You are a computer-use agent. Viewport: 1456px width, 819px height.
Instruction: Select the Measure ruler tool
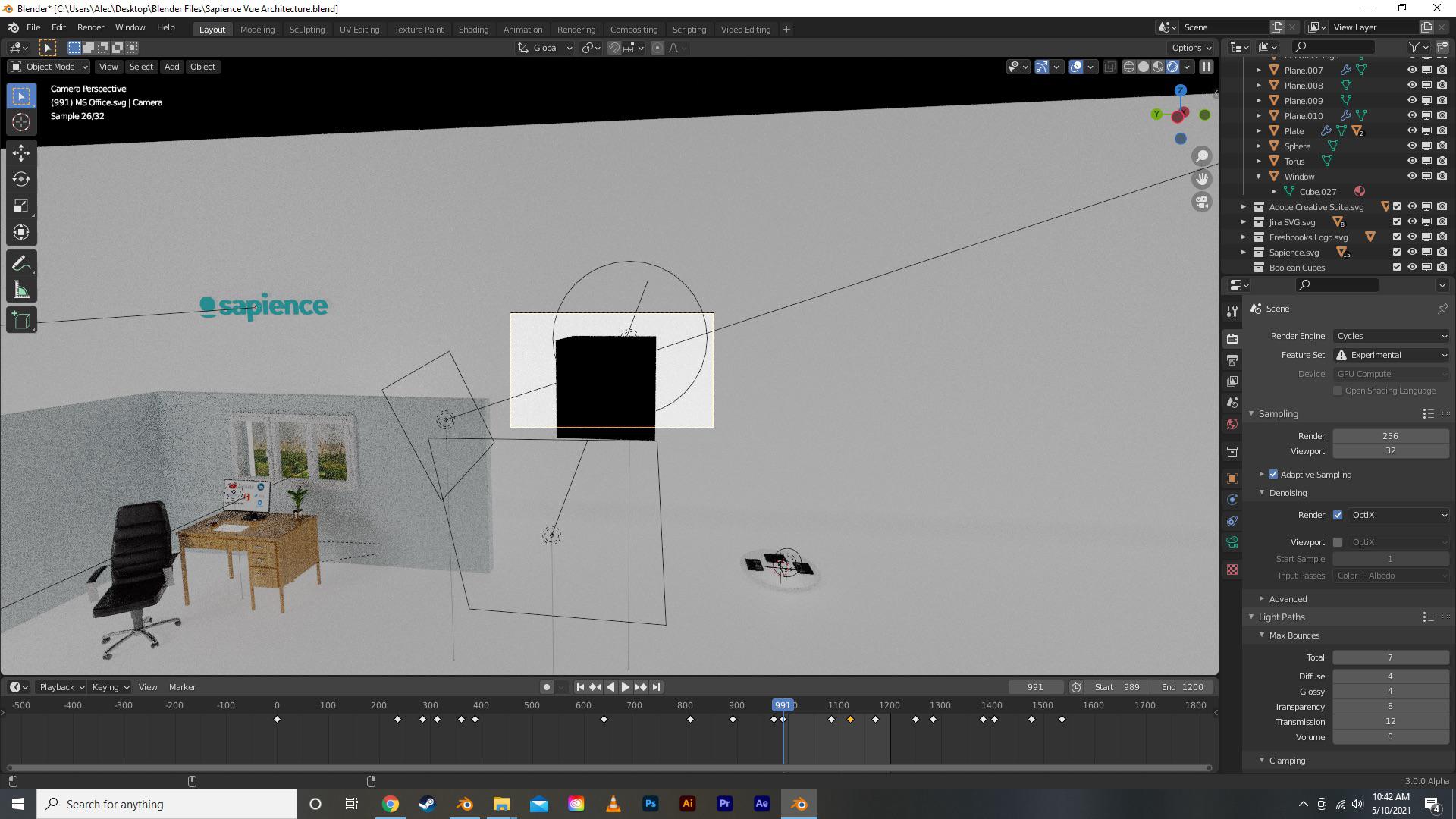(21, 291)
